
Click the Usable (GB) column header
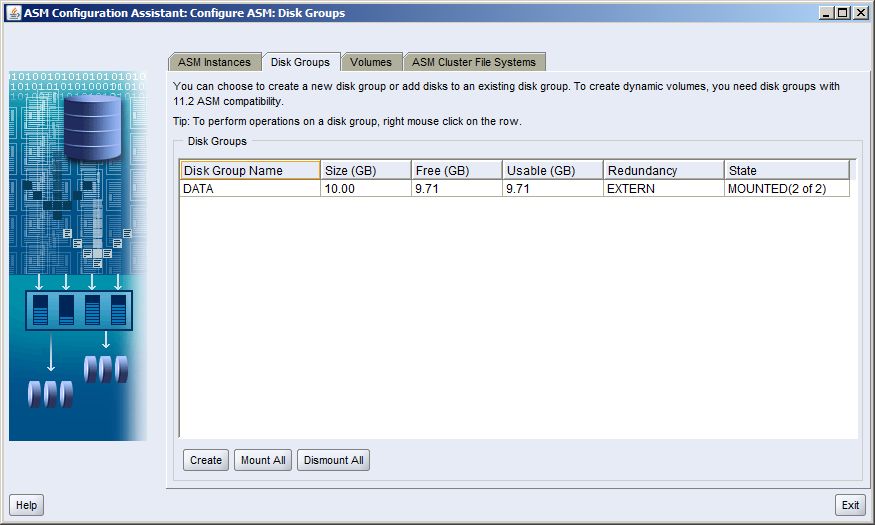(553, 170)
